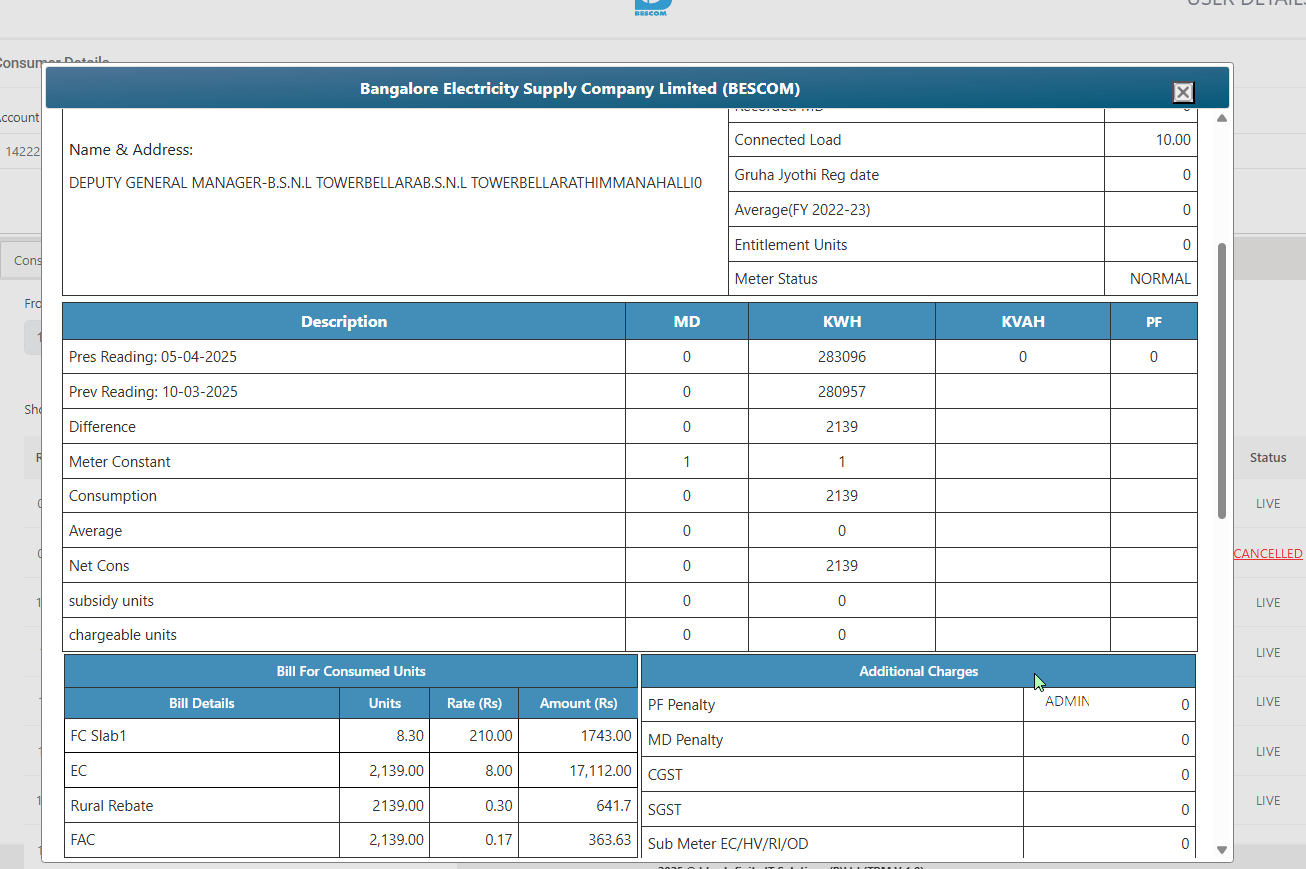Select the KWH column header
1306x869 pixels.
click(842, 322)
